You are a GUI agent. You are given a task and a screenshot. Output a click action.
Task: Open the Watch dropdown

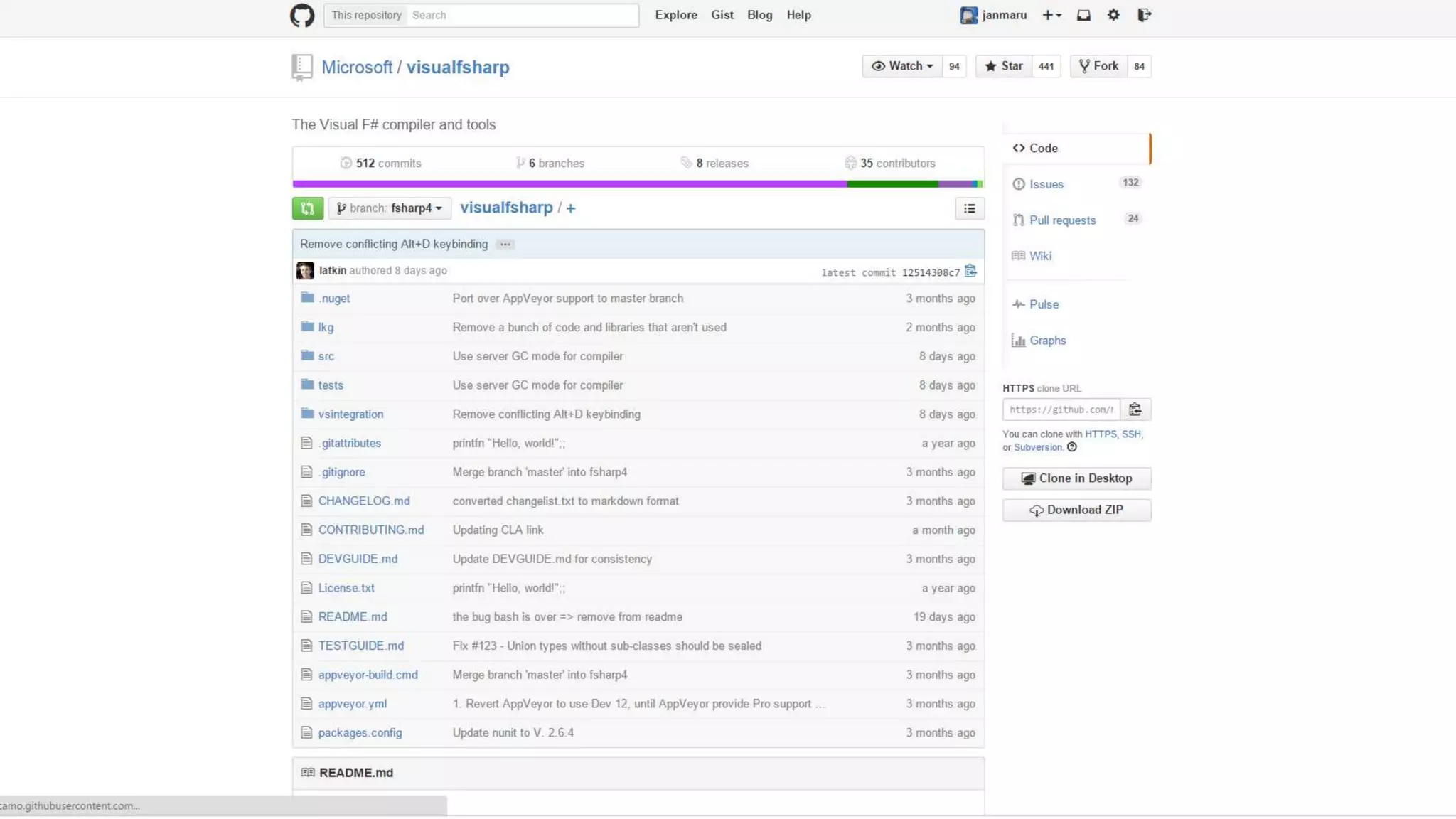[x=902, y=66]
